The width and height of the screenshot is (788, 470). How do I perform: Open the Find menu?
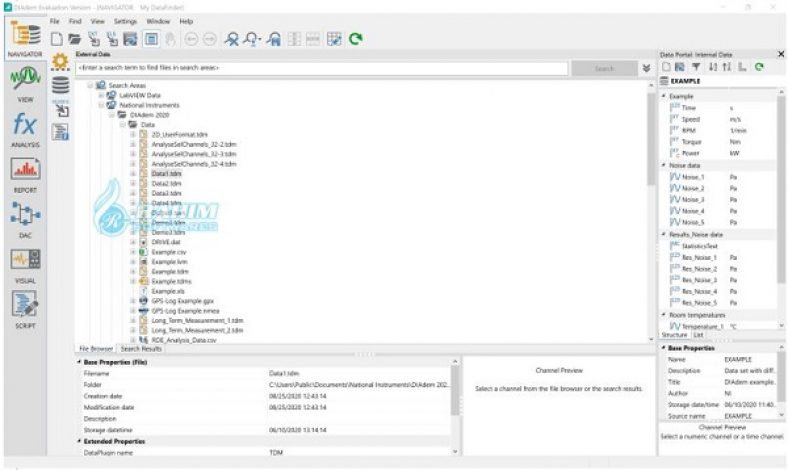tap(75, 21)
